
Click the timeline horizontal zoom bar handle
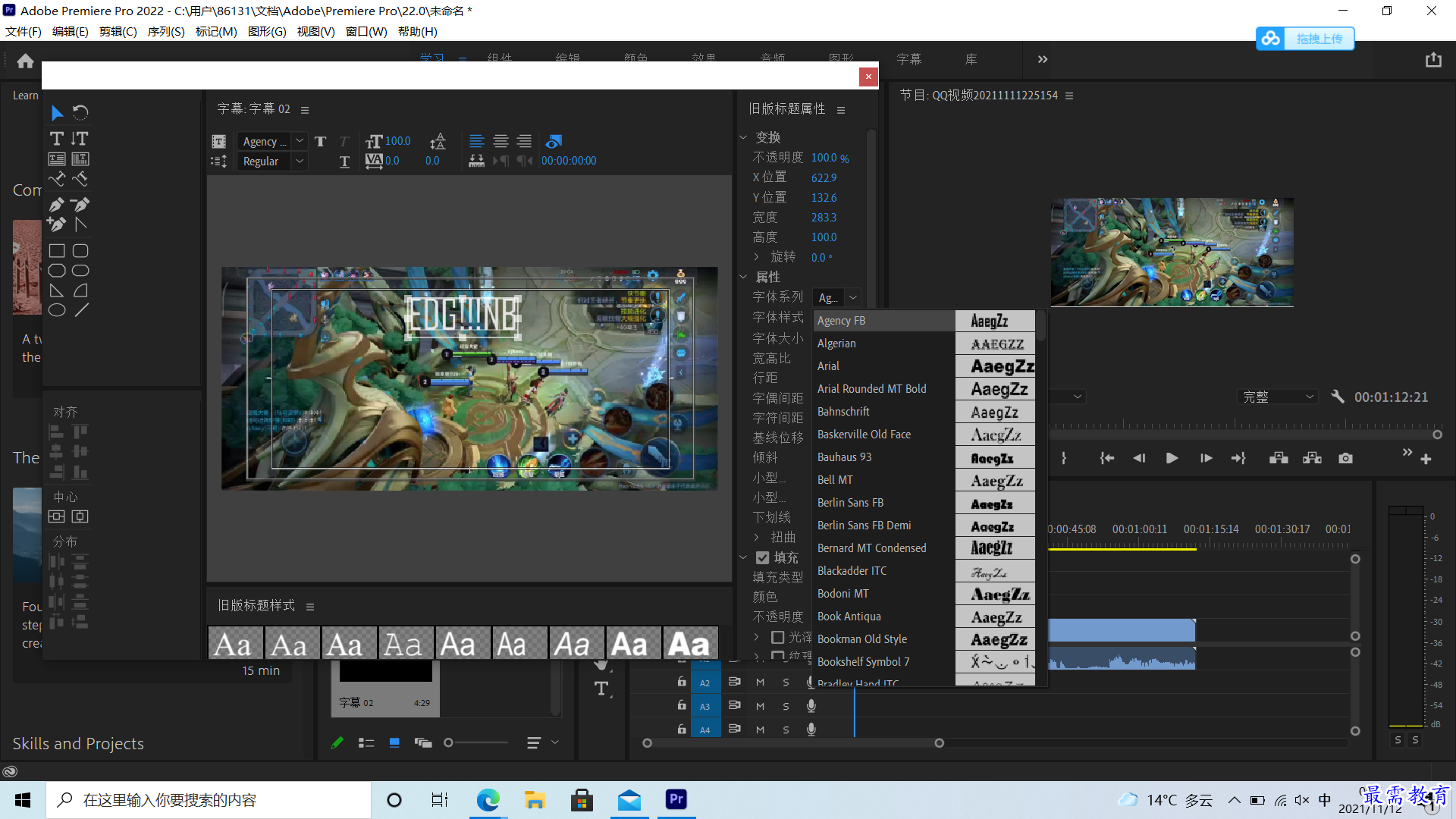939,743
